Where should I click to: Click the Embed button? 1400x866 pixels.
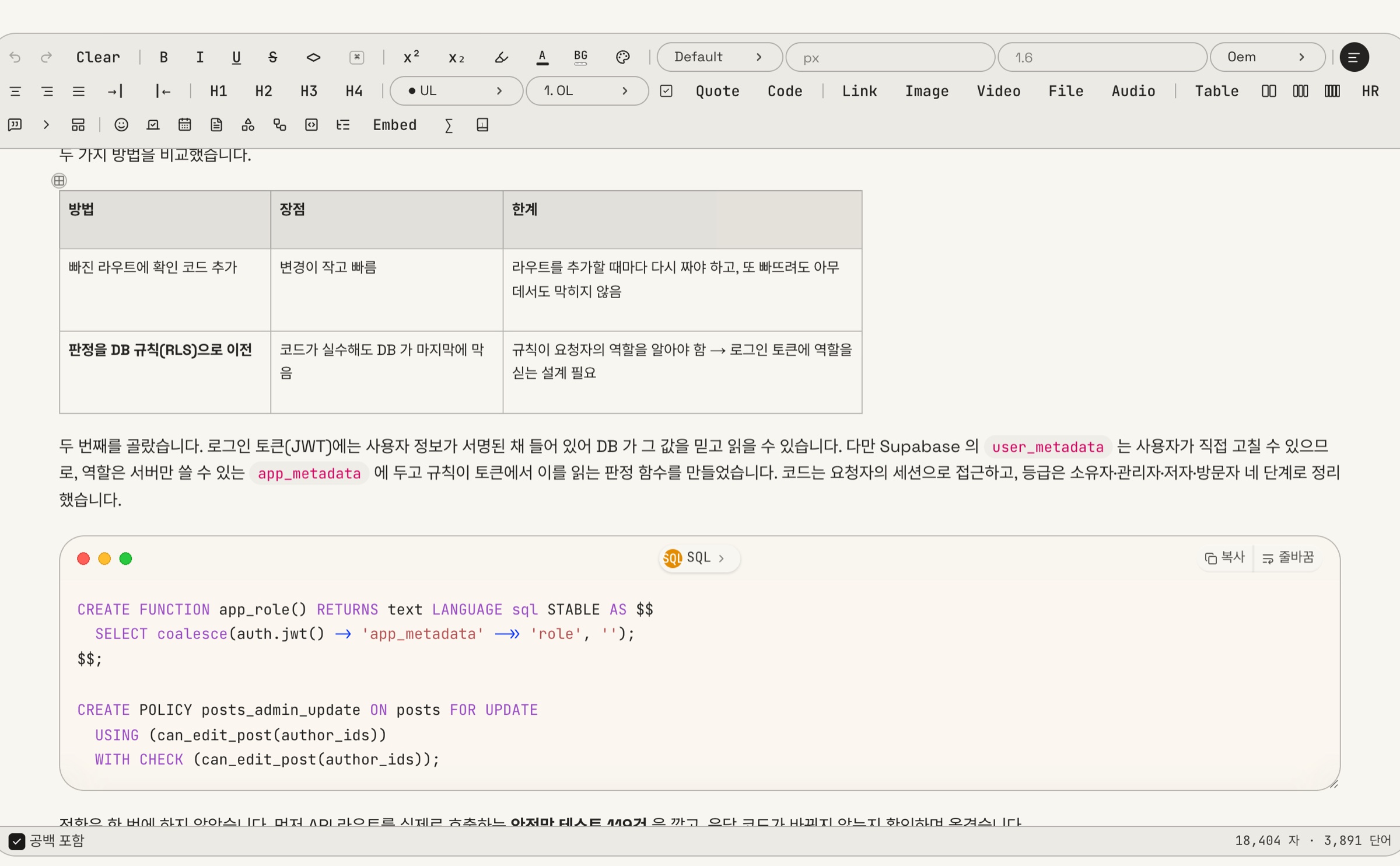[x=395, y=125]
